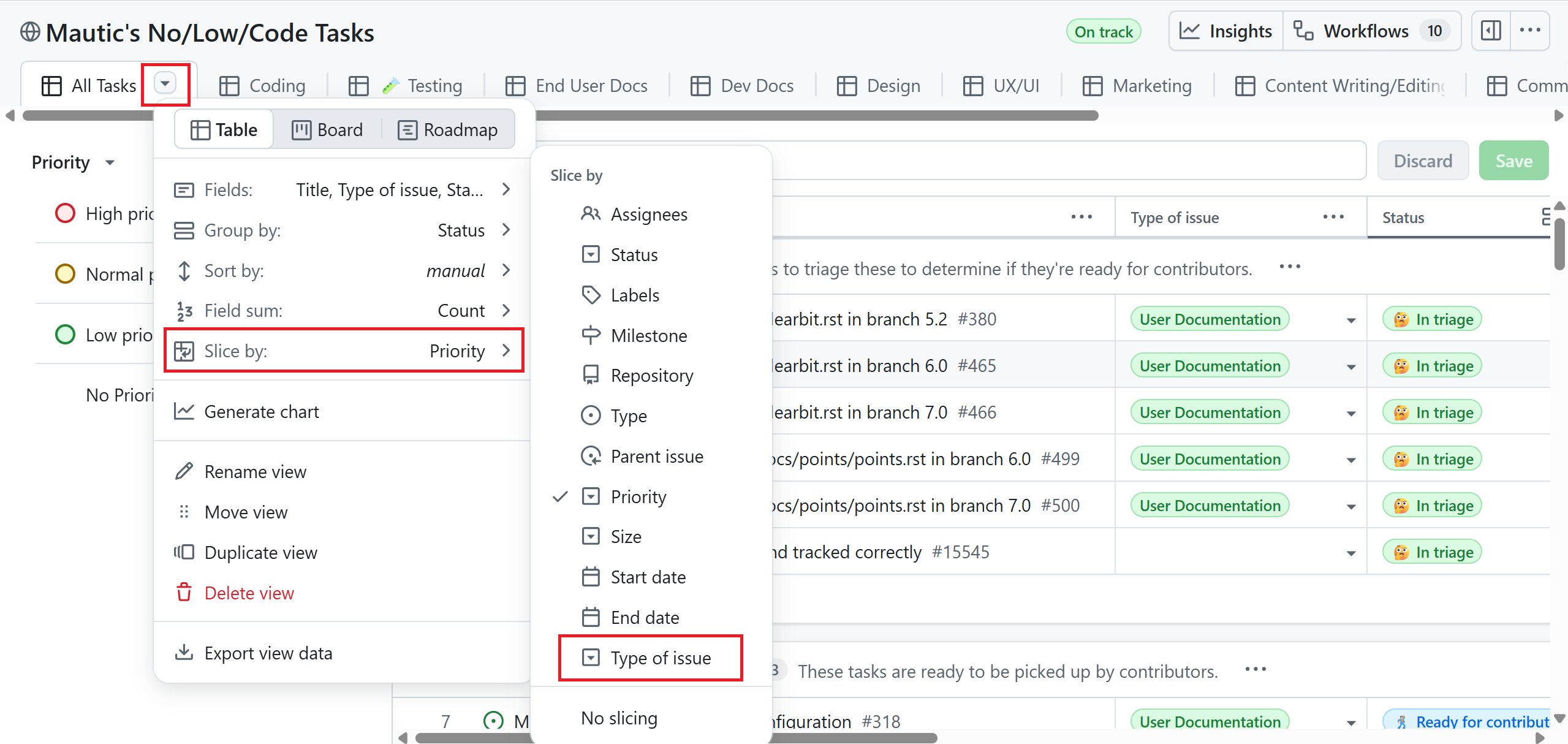Open the project overflow menu (top-right ellipsis)

[x=1531, y=30]
